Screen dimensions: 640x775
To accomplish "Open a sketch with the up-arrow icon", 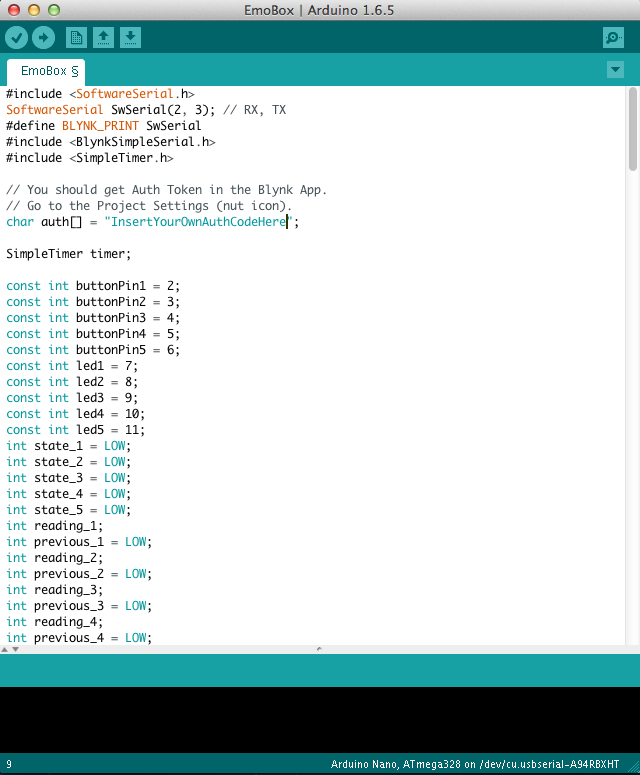I will tap(103, 38).
